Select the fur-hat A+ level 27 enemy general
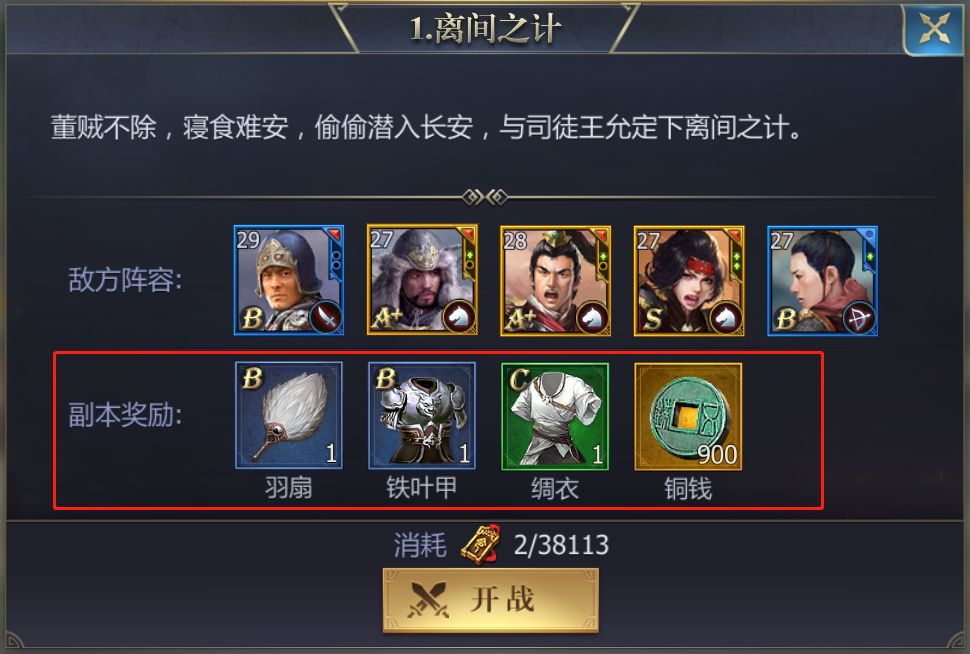This screenshot has height=654, width=970. click(422, 280)
